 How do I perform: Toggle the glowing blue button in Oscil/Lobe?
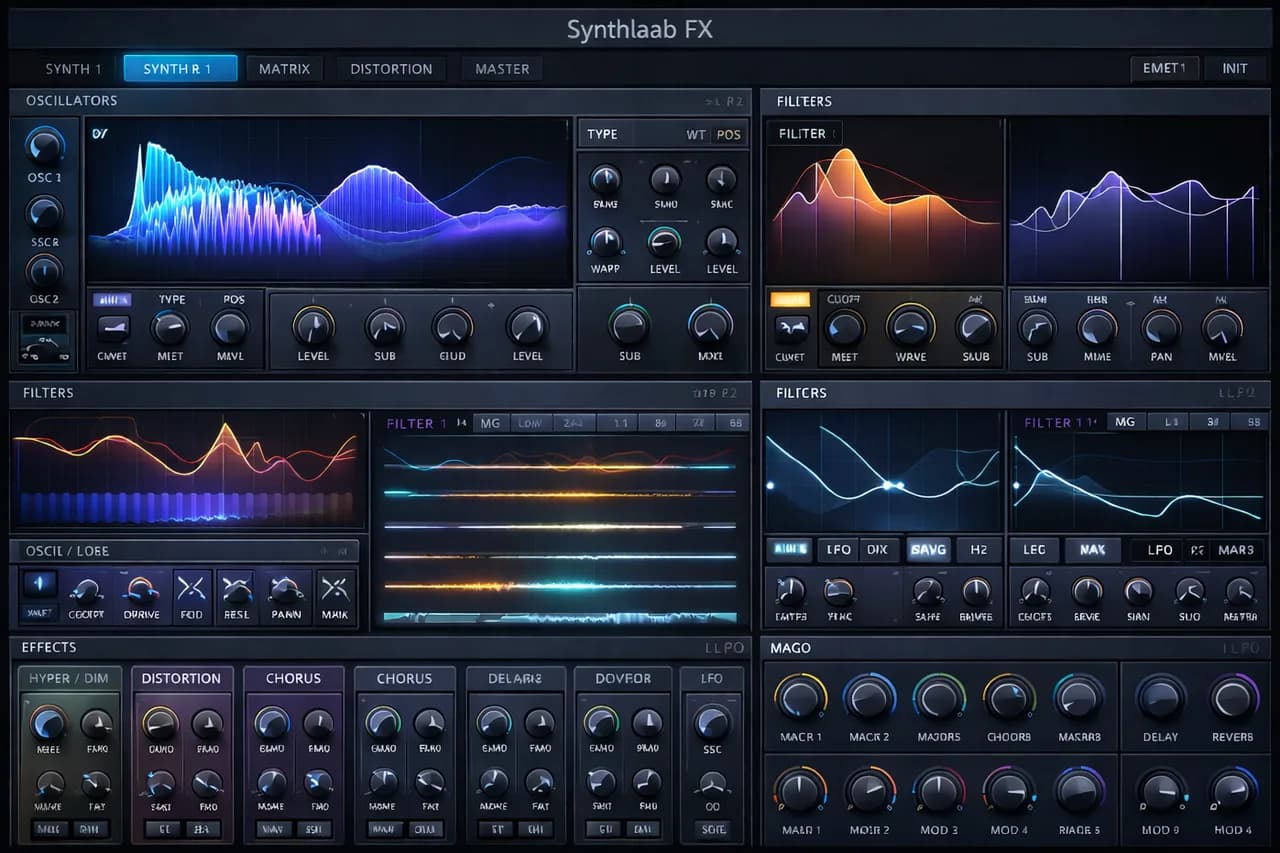coord(41,584)
